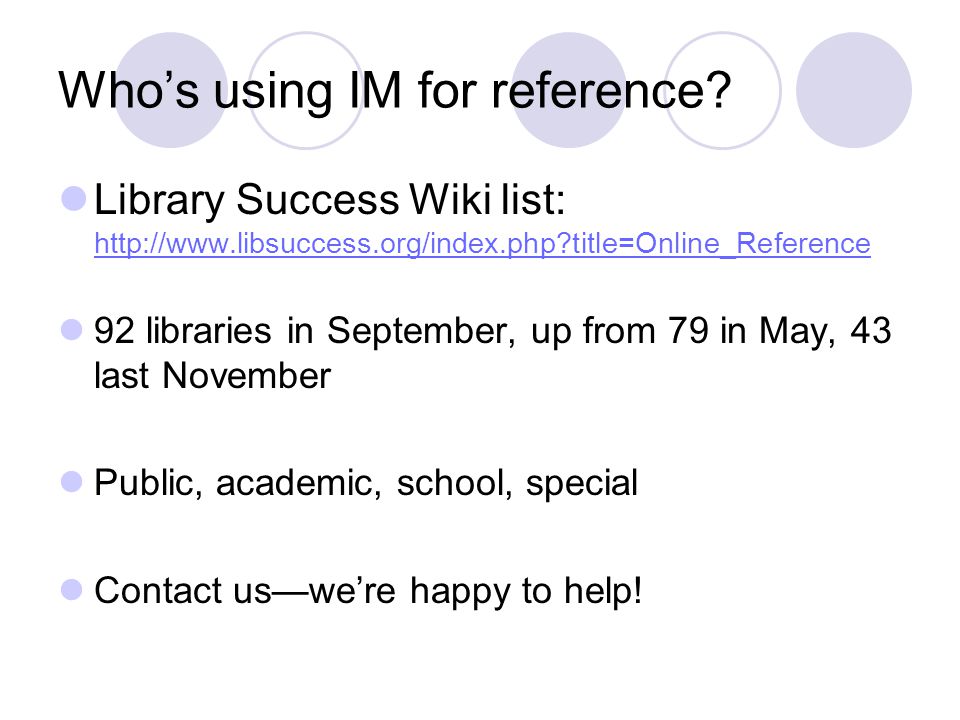Image resolution: width=960 pixels, height=720 pixels.
Task: Click the text "Contact us—we're happy to help!"
Action: (x=368, y=591)
